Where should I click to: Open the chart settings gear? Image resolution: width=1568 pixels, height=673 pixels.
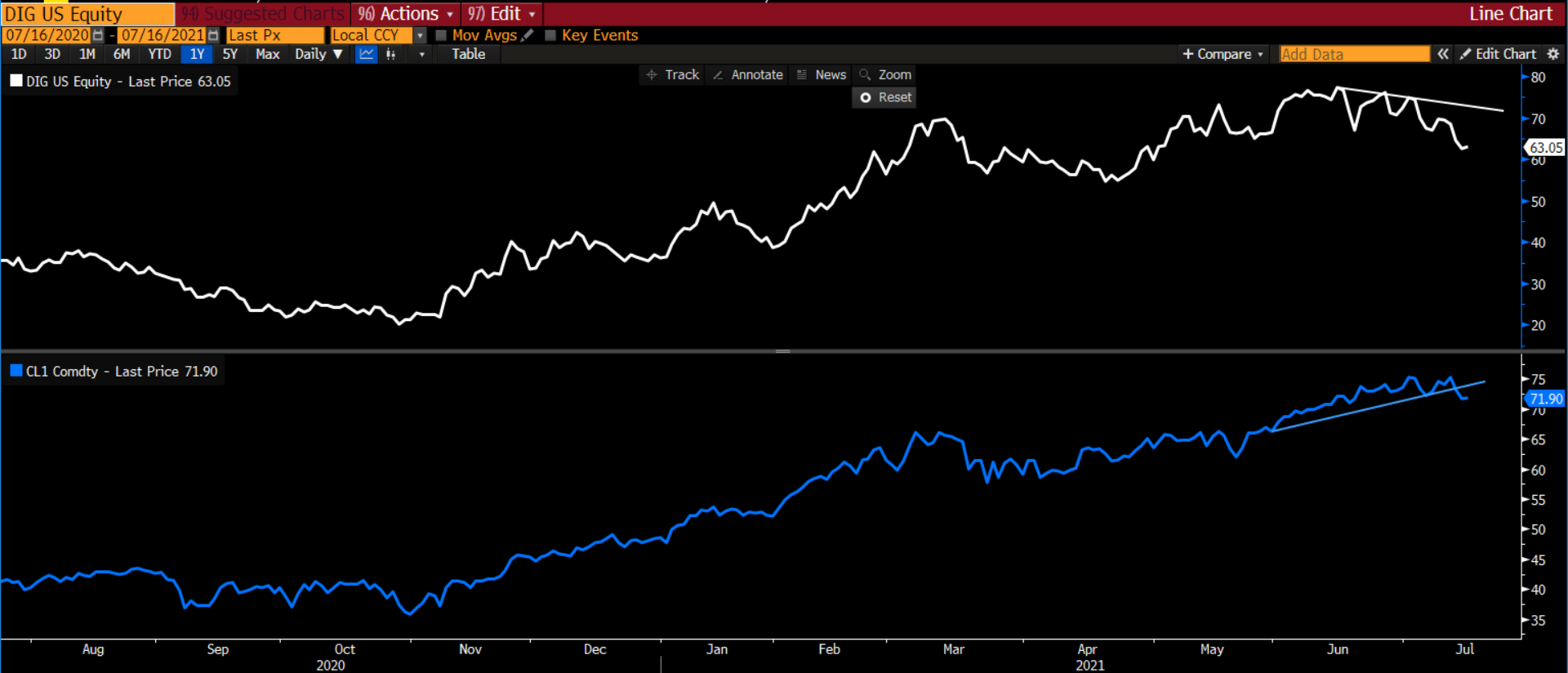point(1553,54)
